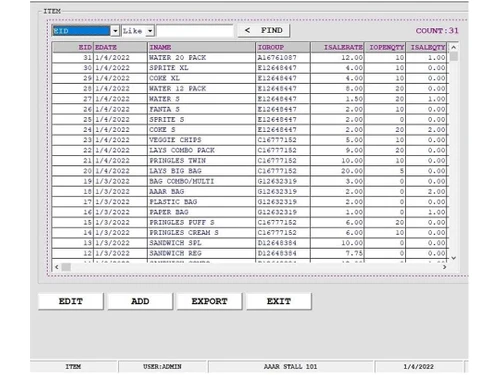Click sale rate 20.00 cell
500x375 pixels.
click(337, 171)
